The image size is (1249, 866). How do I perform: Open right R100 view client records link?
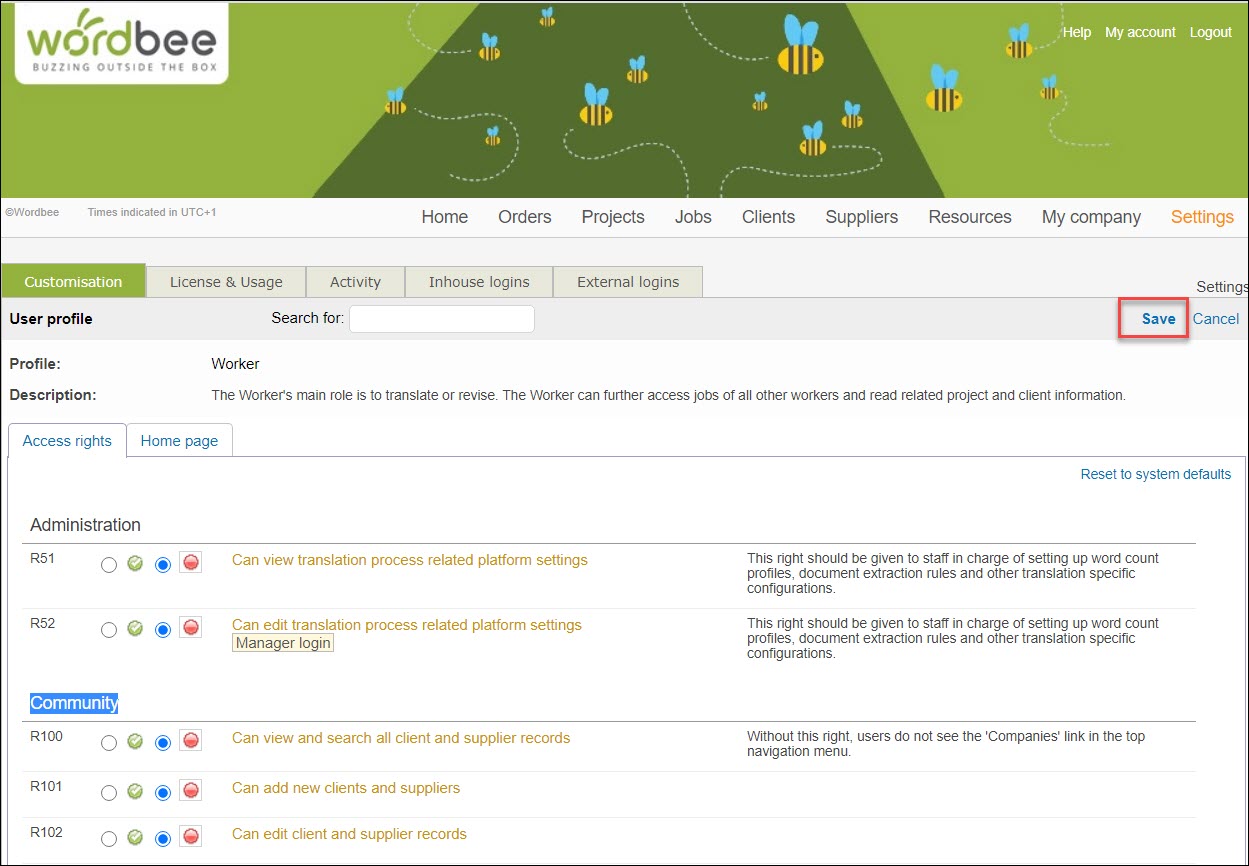point(401,738)
